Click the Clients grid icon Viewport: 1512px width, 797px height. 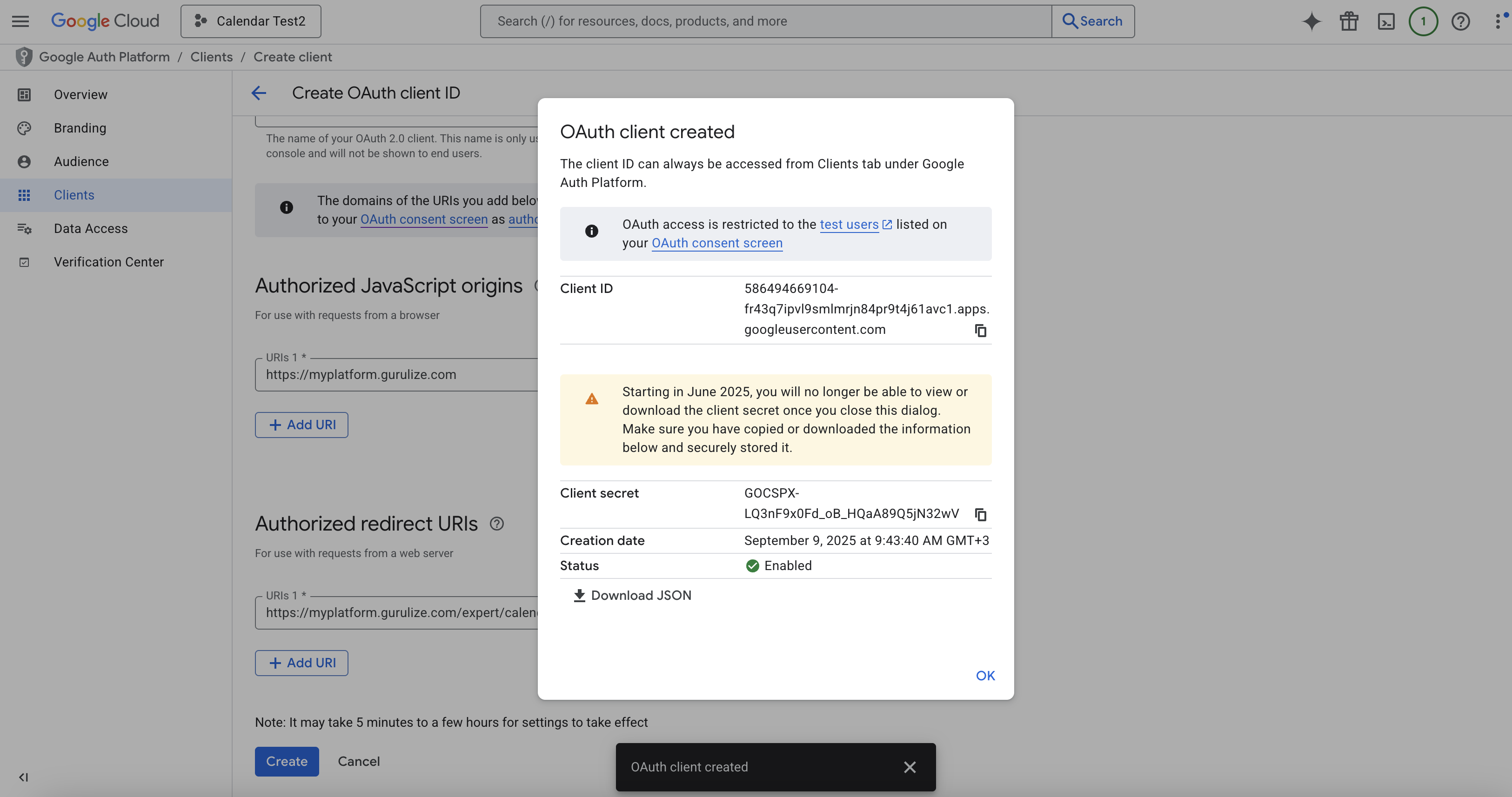click(x=24, y=195)
